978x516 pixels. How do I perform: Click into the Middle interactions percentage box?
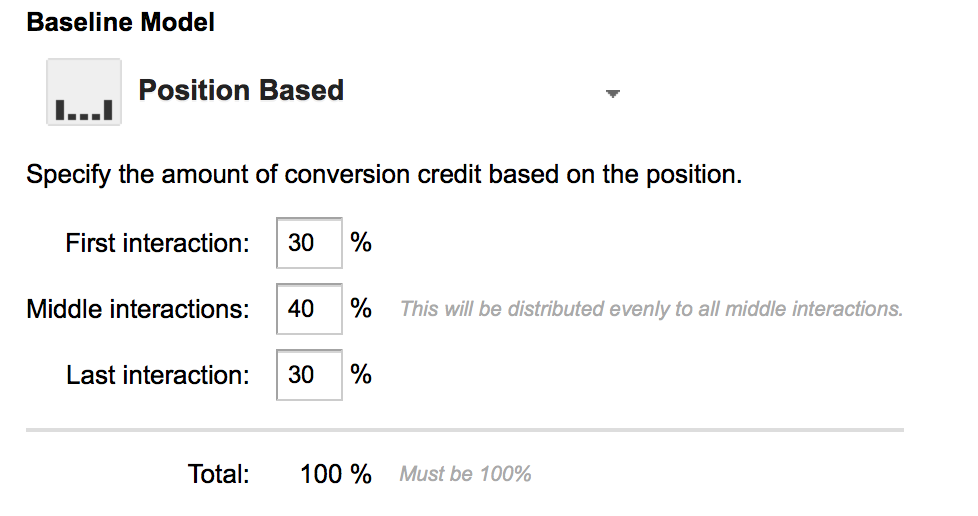tap(309, 309)
